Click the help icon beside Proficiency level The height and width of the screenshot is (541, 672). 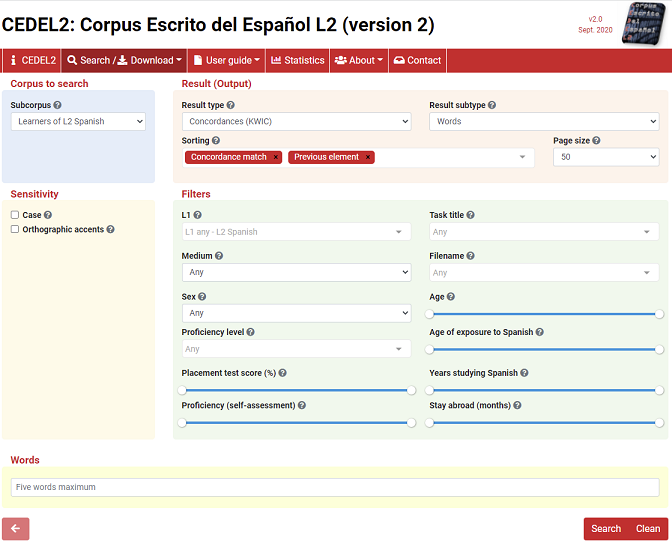(x=250, y=332)
